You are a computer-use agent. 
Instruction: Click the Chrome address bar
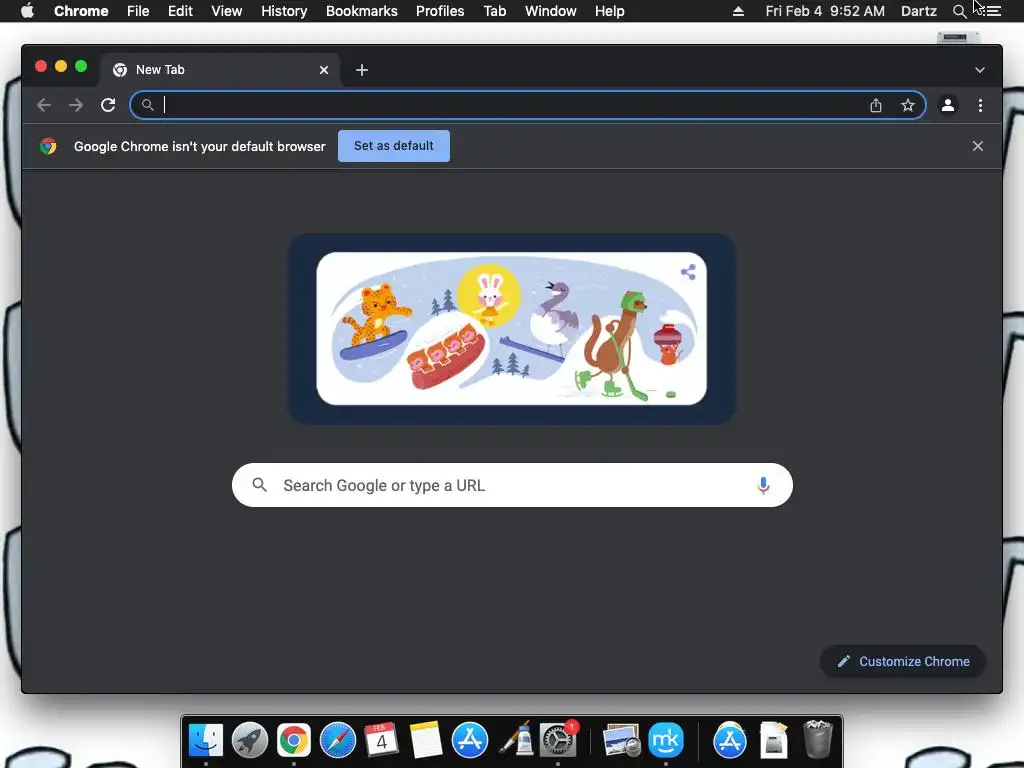pyautogui.click(x=528, y=105)
